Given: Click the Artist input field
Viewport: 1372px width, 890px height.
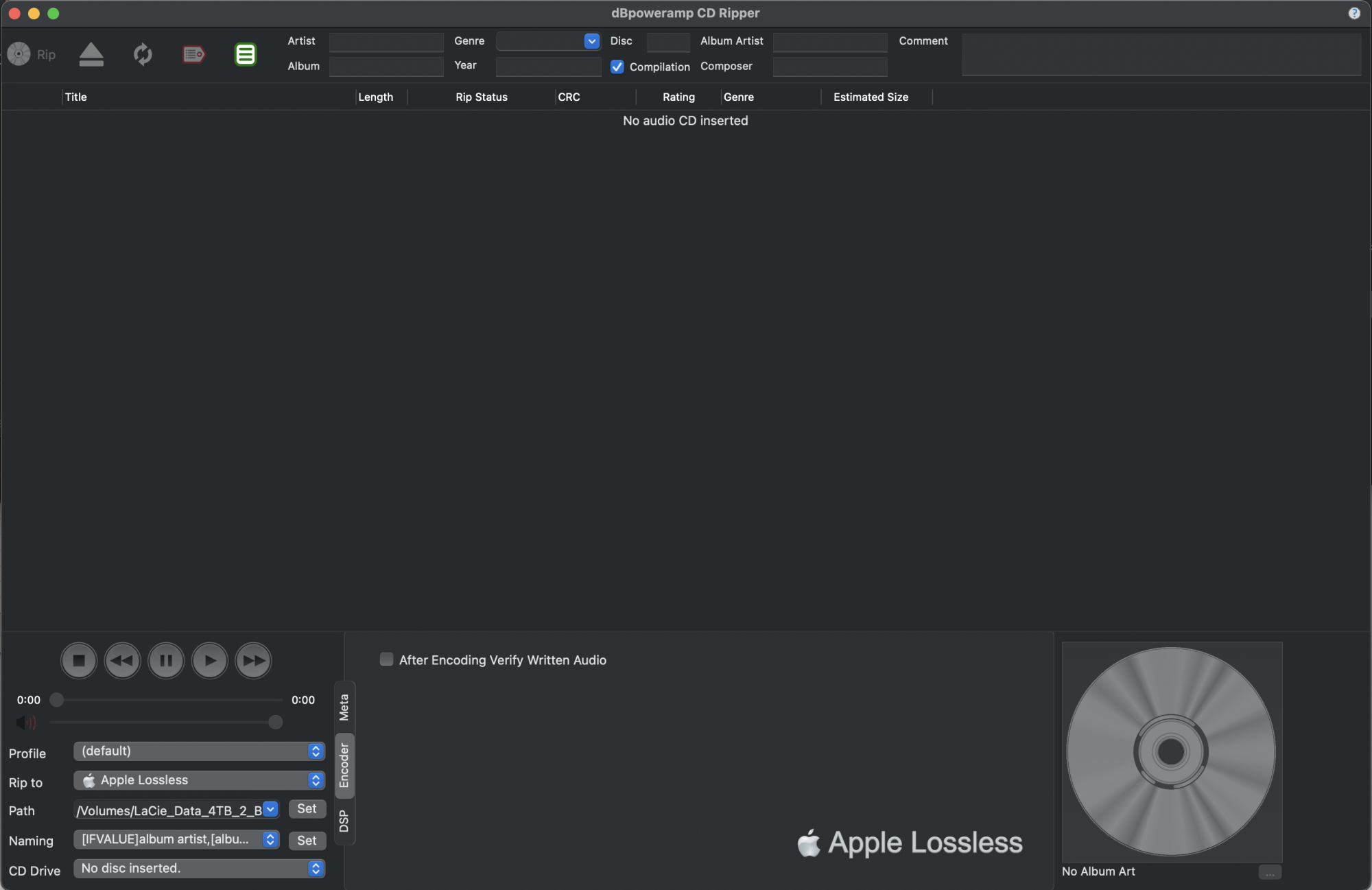Looking at the screenshot, I should point(386,42).
